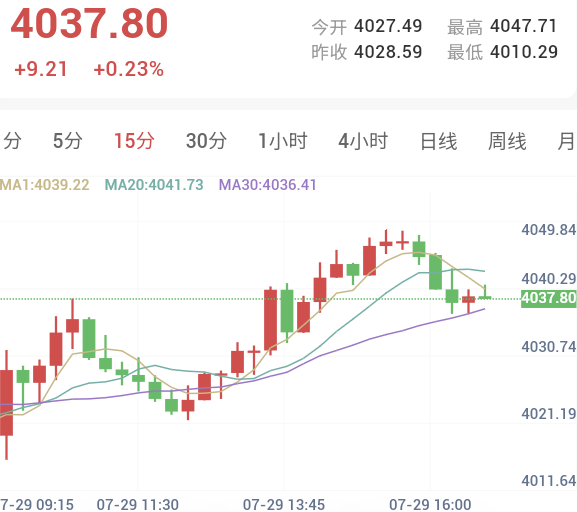Select the partially visible 月 tab
The width and height of the screenshot is (577, 512).
[x=567, y=141]
